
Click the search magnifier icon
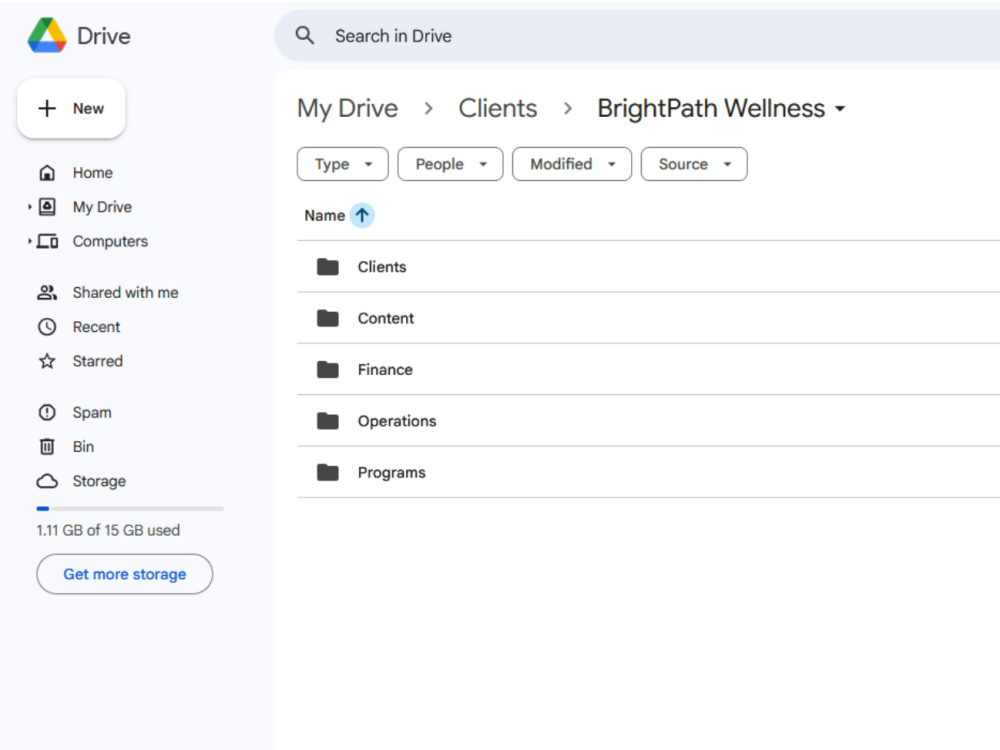[x=305, y=36]
